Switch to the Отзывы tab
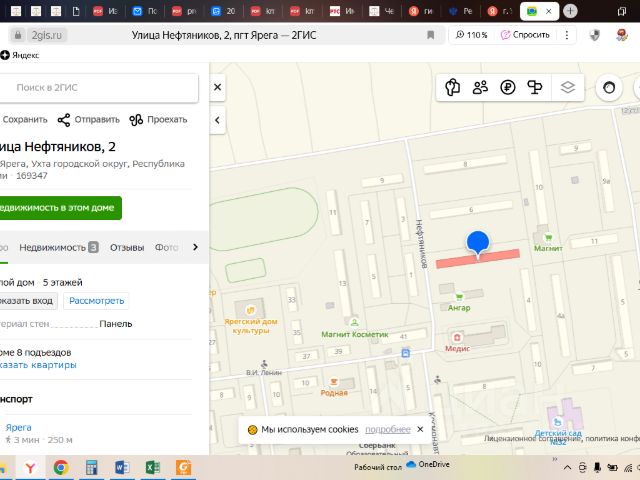 tap(127, 247)
